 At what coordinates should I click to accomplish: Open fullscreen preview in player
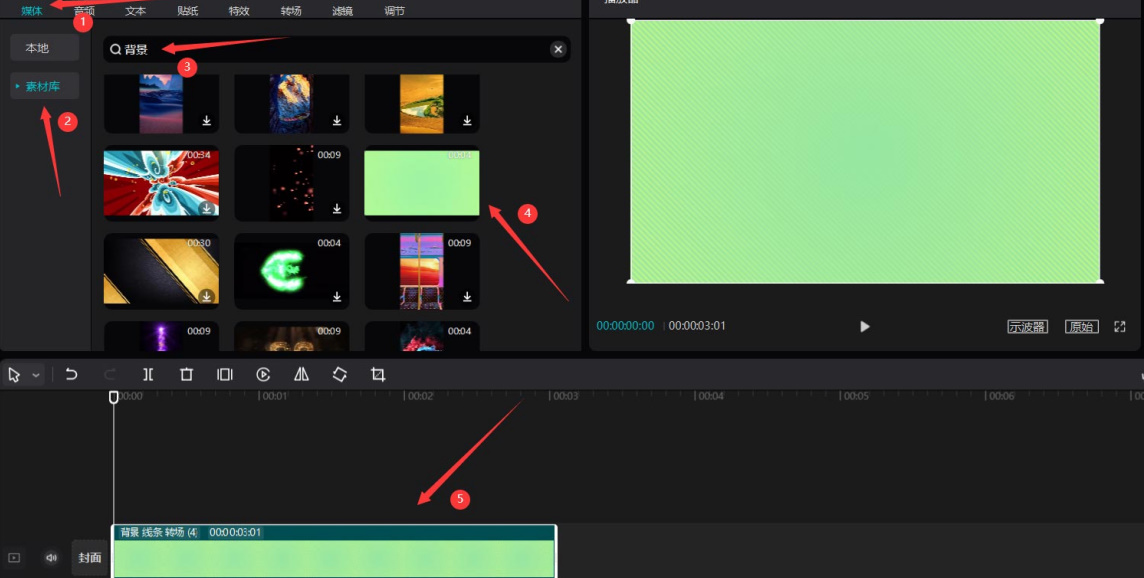pos(1120,327)
